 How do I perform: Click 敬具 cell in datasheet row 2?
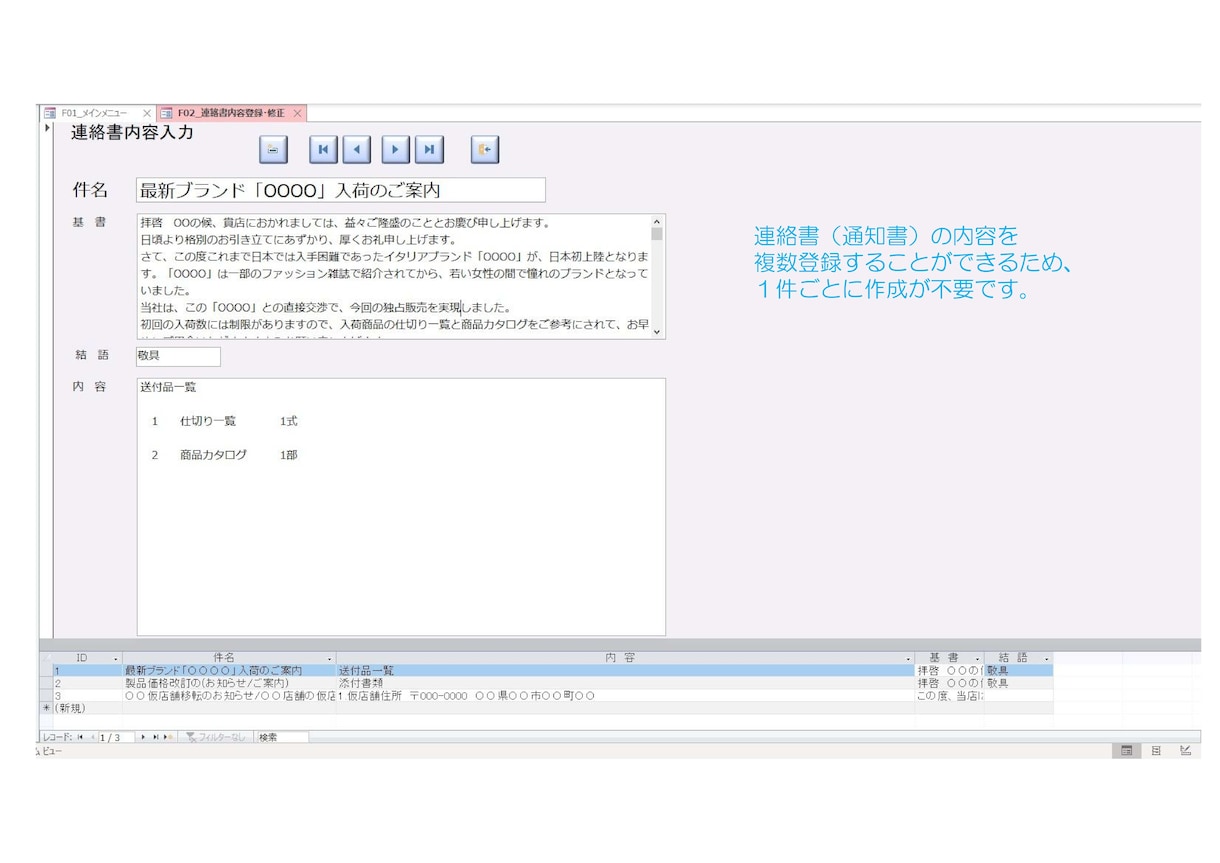pos(1018,683)
